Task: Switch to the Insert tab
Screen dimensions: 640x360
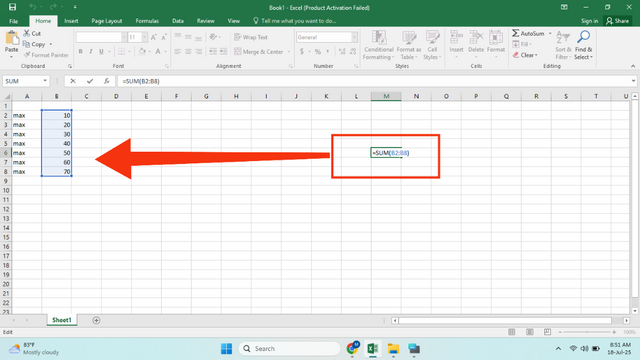Action: pyautogui.click(x=71, y=21)
